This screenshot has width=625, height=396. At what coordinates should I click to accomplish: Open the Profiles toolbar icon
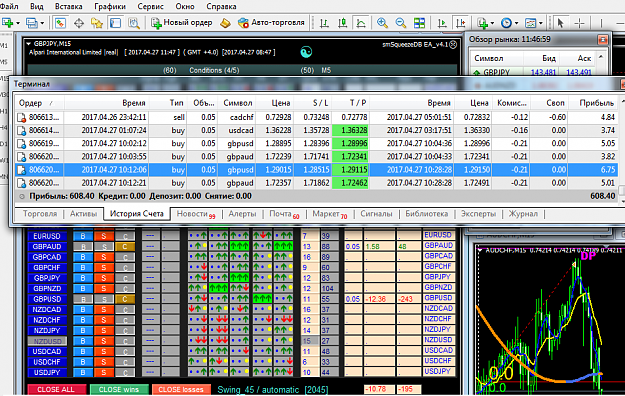(31, 23)
